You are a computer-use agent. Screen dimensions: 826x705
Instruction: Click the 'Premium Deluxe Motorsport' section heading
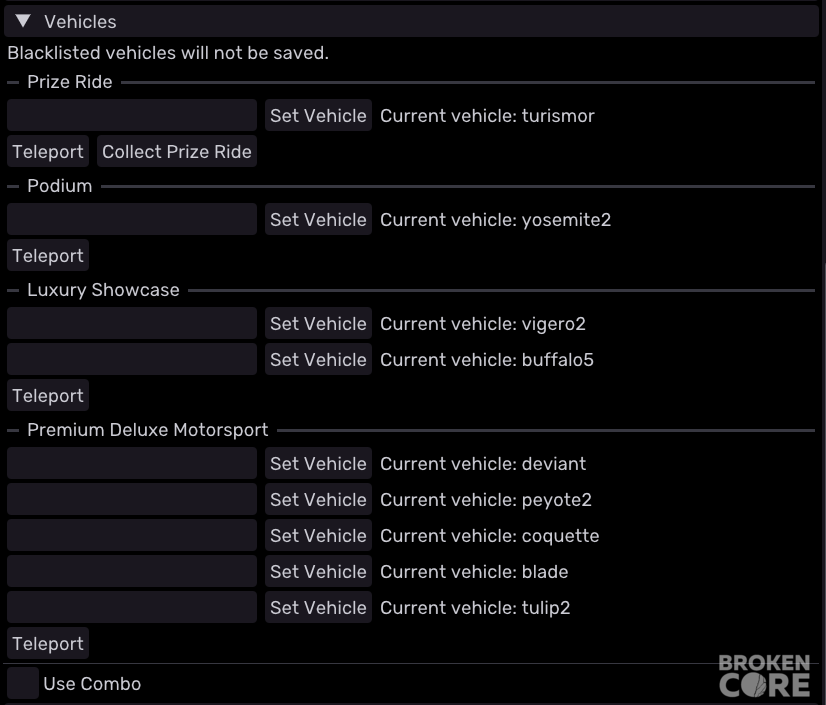[x=148, y=430]
